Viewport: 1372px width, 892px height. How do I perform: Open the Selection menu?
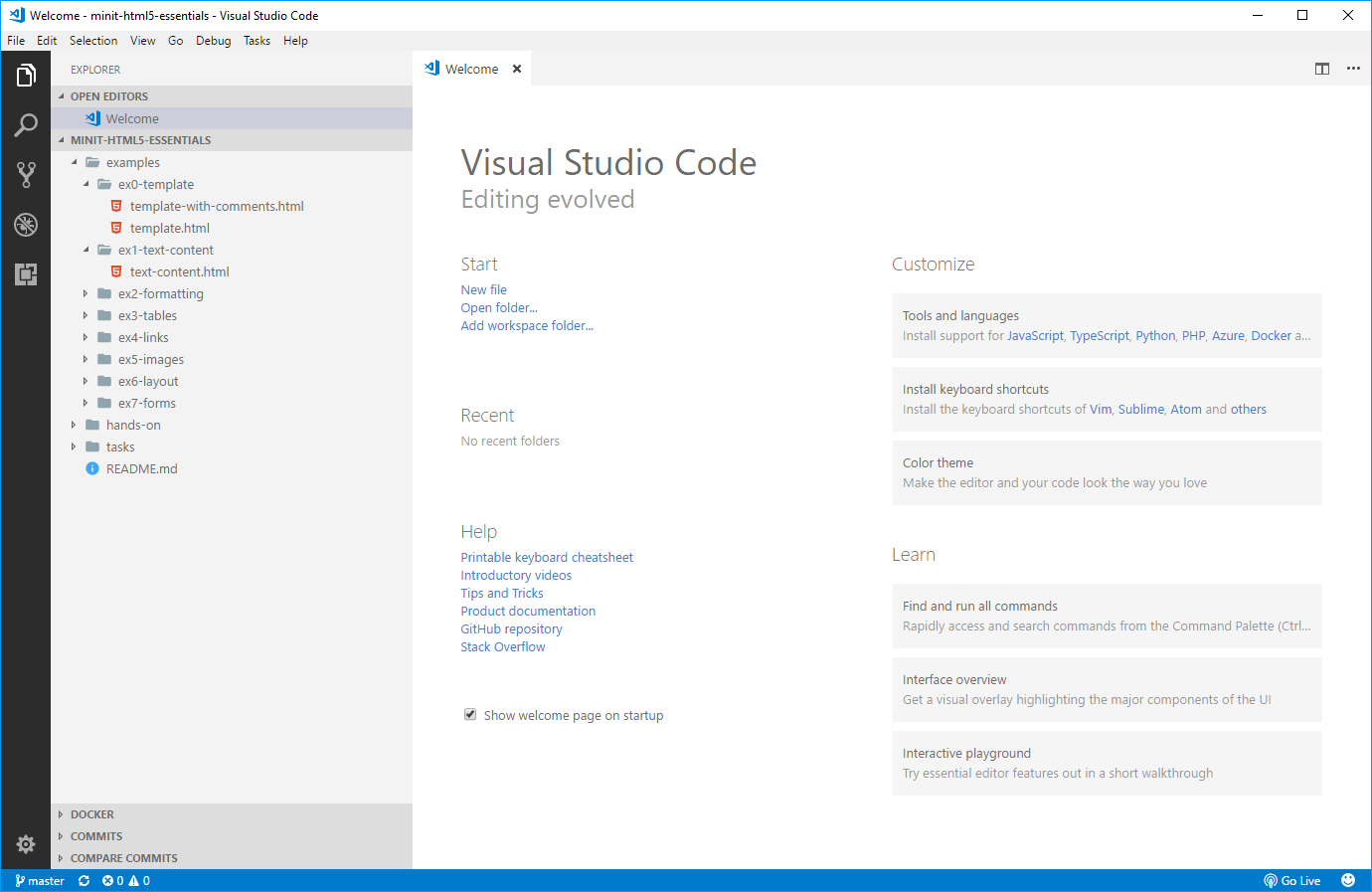point(93,41)
